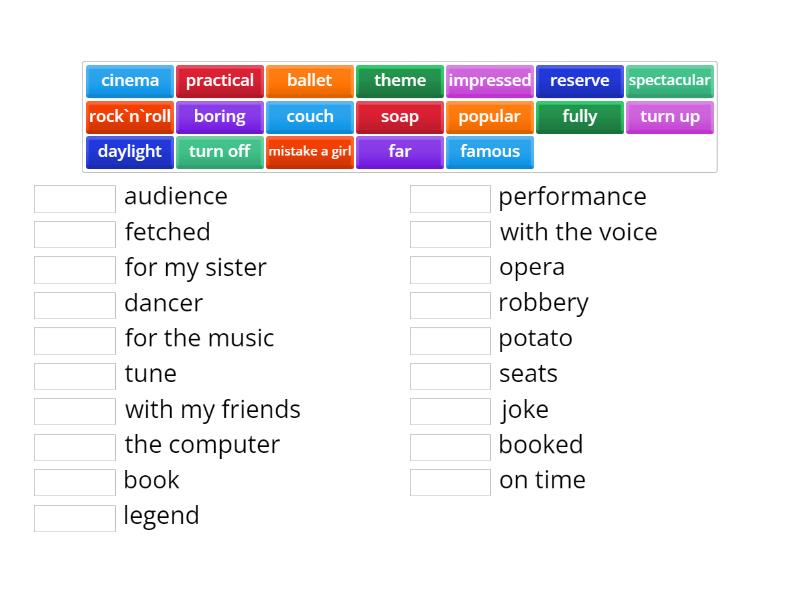800x600 pixels.
Task: Select the blank box next to 'fetched'
Action: point(75,234)
